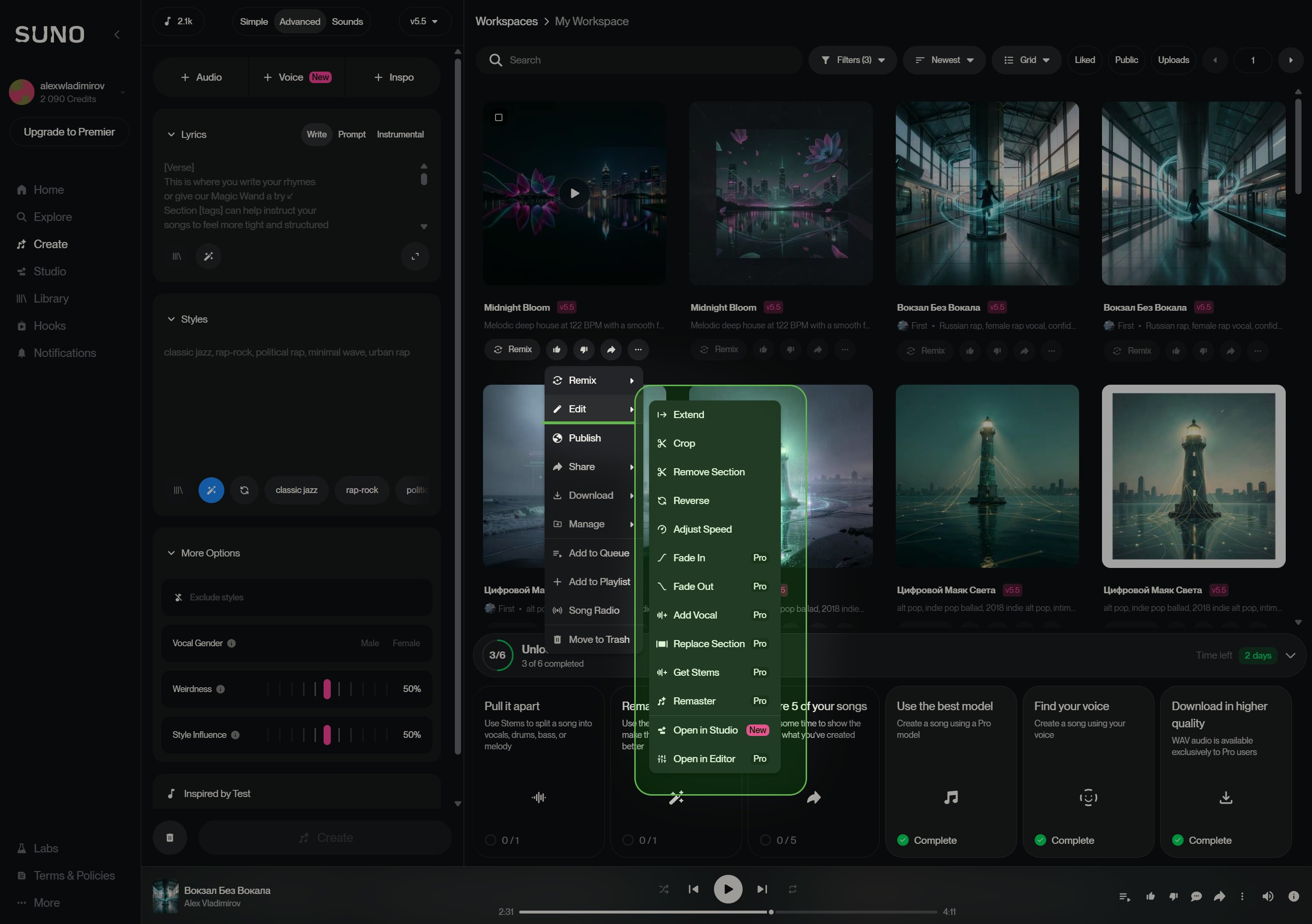Viewport: 1312px width, 924px height.
Task: Toggle the Public filter
Action: (1126, 60)
